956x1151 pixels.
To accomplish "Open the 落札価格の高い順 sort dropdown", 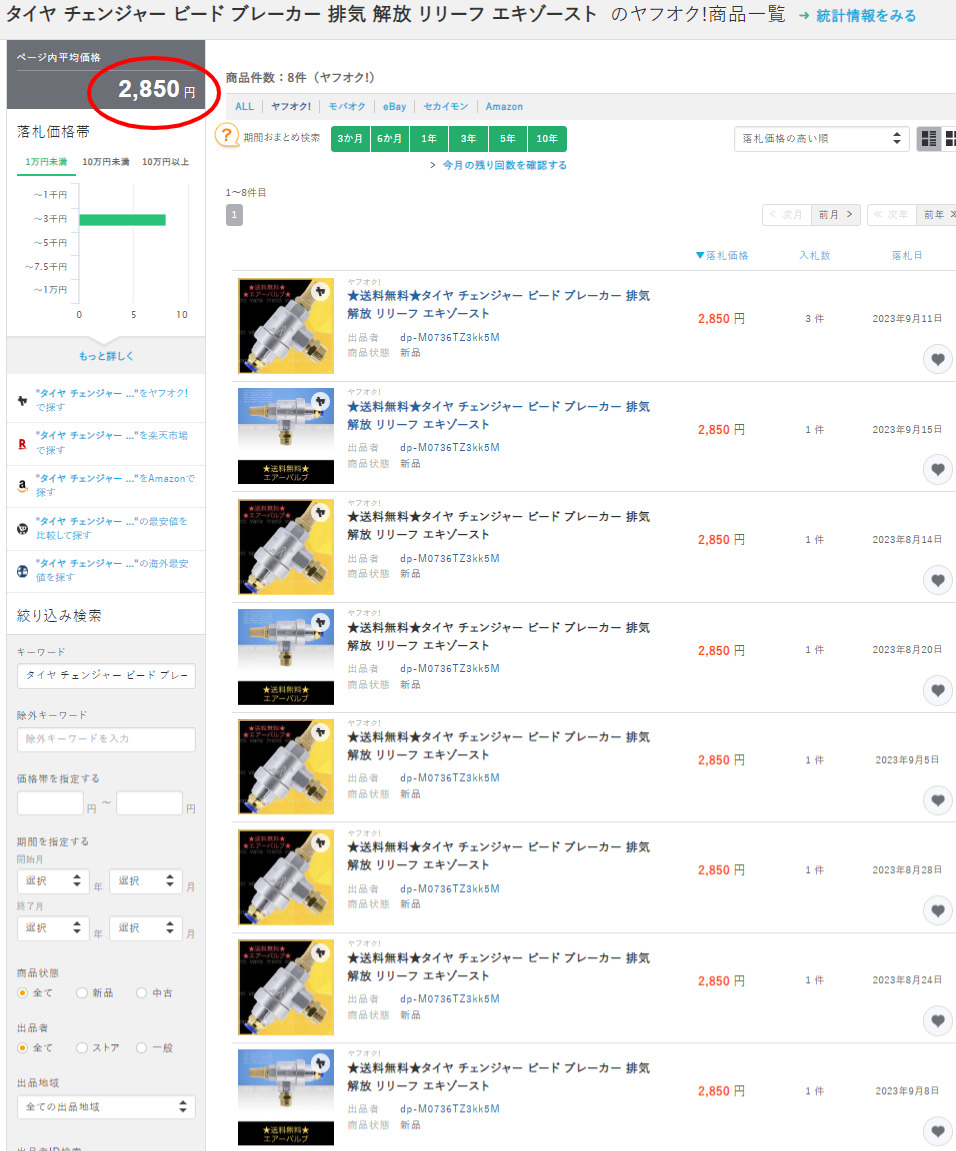I will pos(820,139).
